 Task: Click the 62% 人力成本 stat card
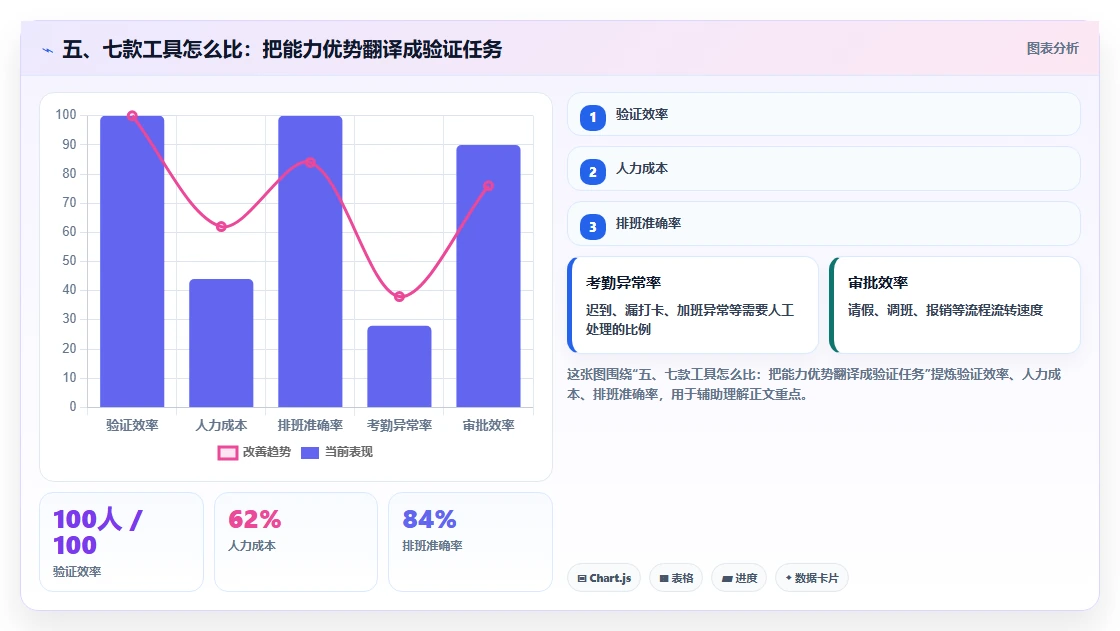296,542
